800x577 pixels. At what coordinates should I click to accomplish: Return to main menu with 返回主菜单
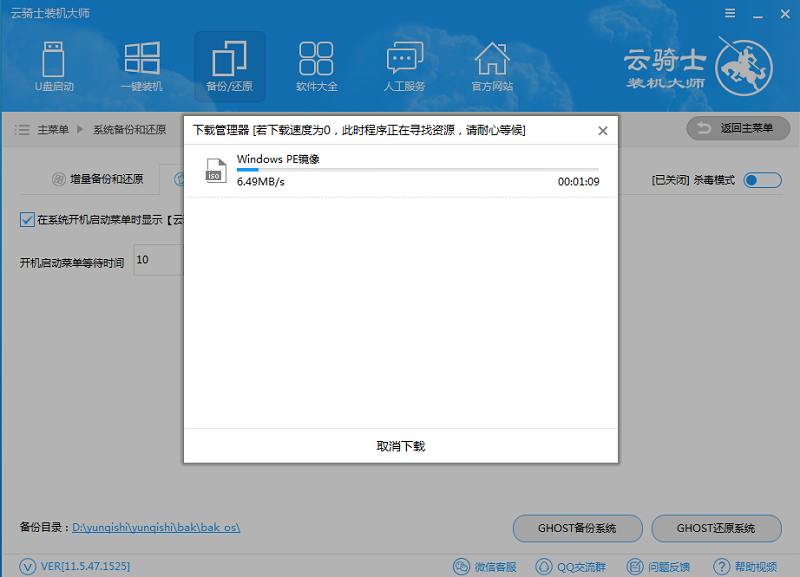pyautogui.click(x=738, y=128)
